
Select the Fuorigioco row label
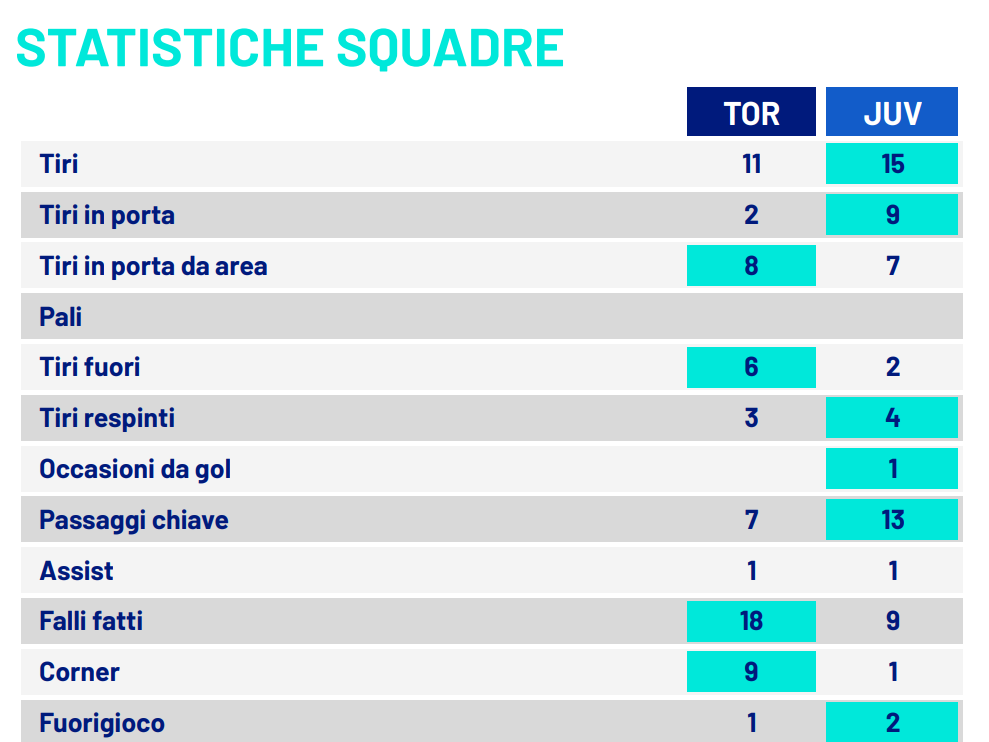[102, 723]
